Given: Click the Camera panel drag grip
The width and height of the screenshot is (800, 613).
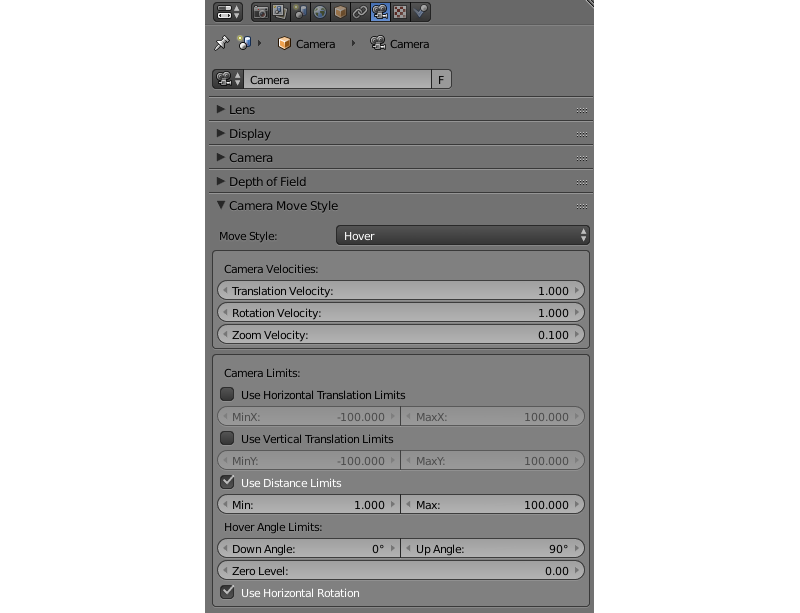Looking at the screenshot, I should 582,158.
